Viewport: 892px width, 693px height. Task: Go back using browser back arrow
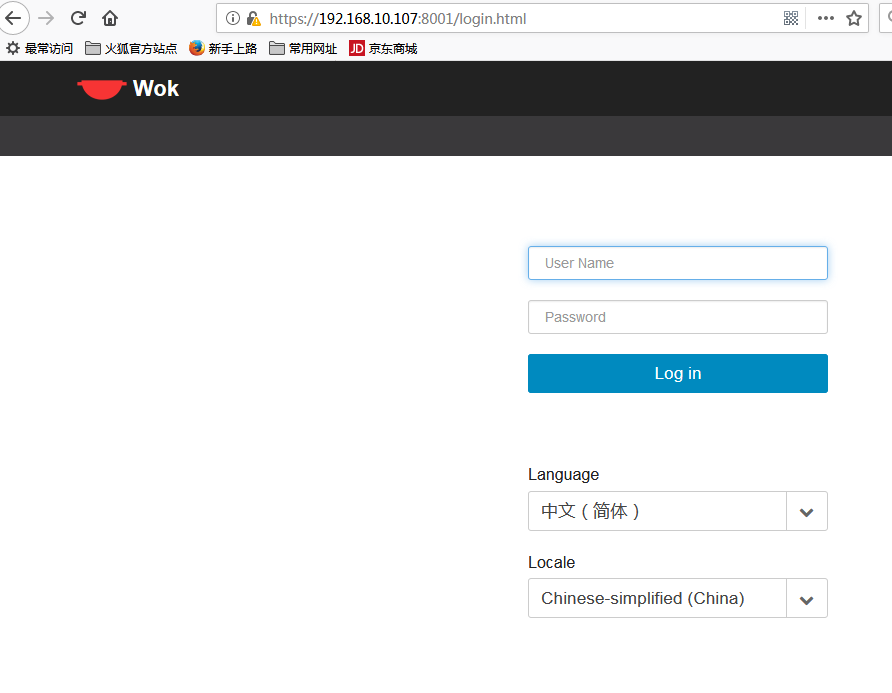tap(14, 18)
